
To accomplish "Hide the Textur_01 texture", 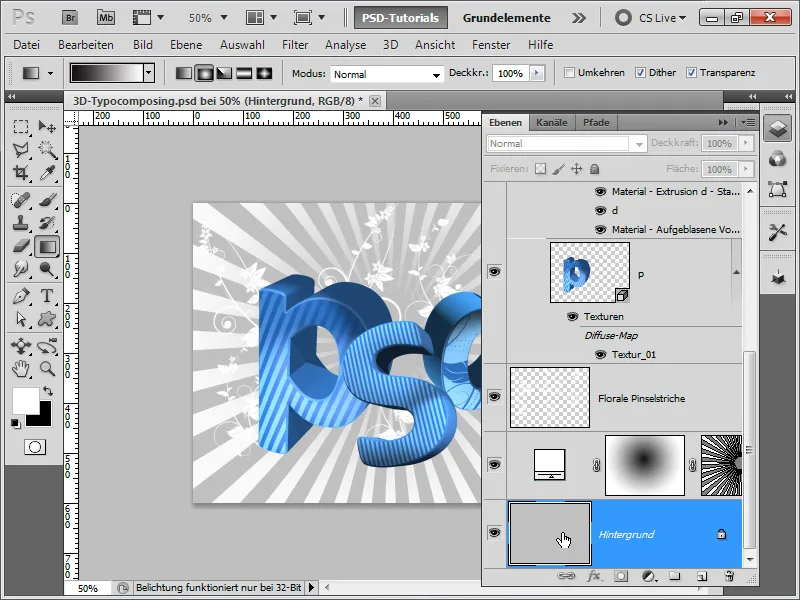I will pos(601,354).
